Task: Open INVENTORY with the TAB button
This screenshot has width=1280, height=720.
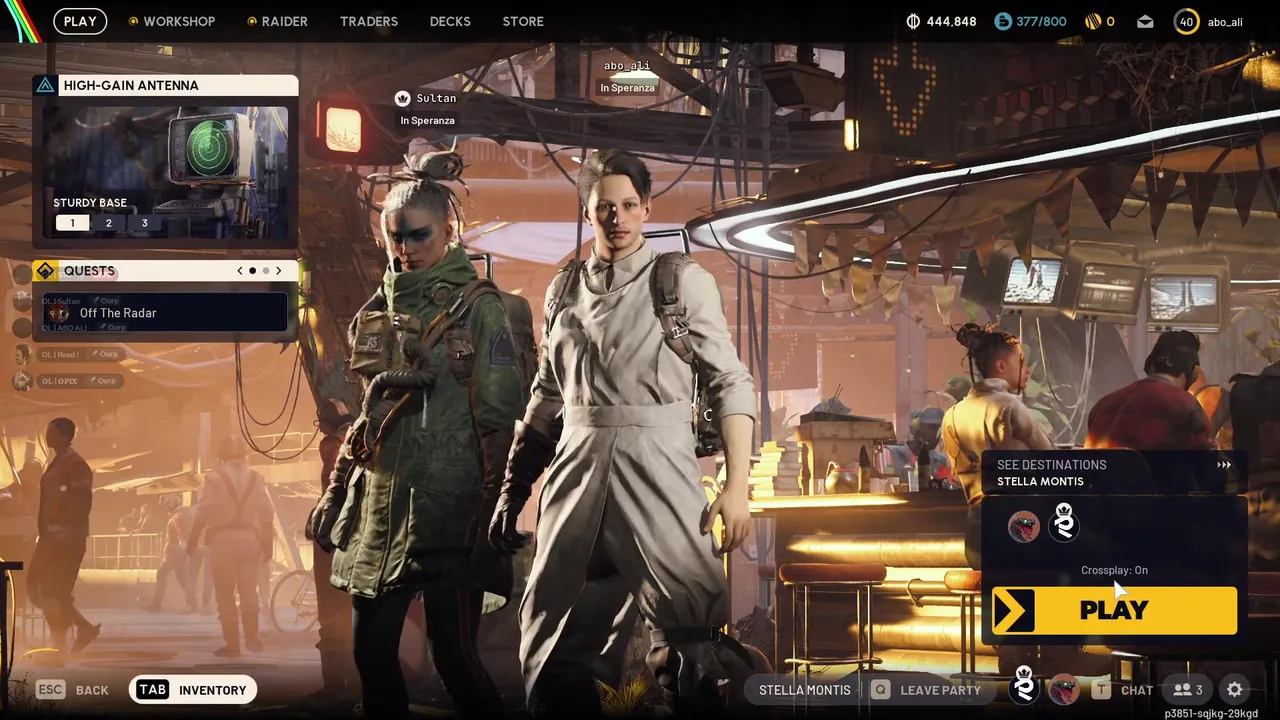Action: [x=193, y=690]
